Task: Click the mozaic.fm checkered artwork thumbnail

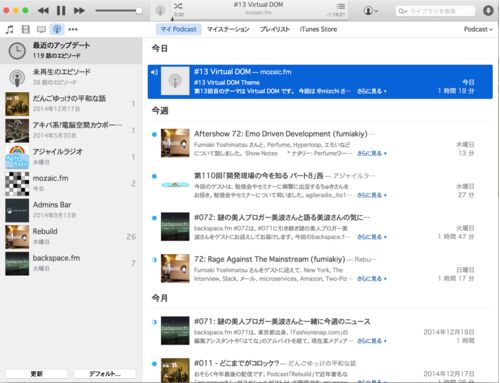Action: coord(17,184)
